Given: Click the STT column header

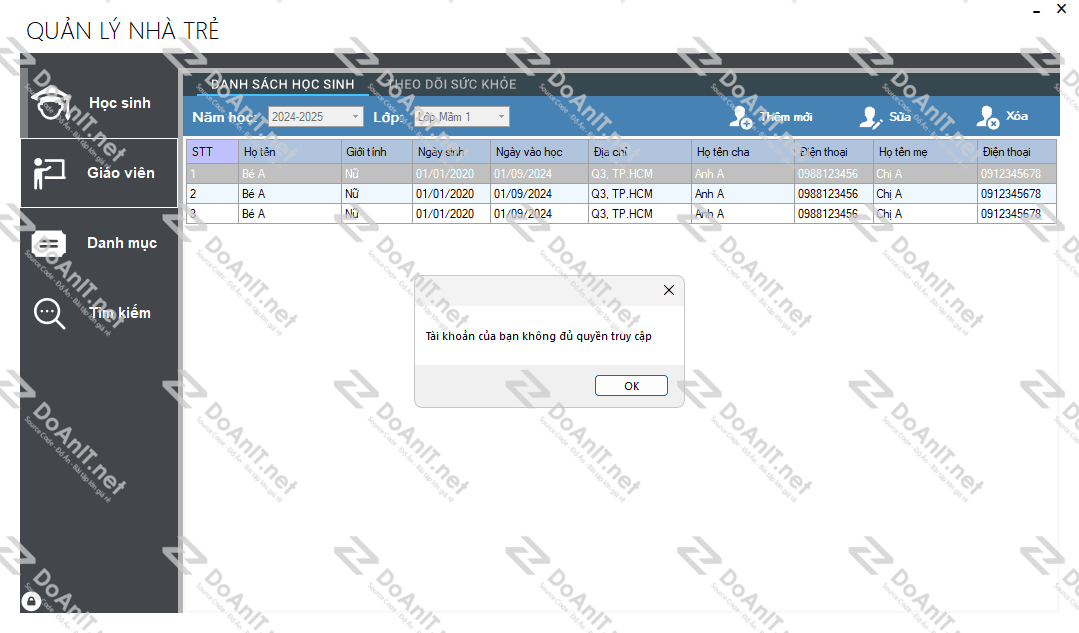Looking at the screenshot, I should pyautogui.click(x=212, y=151).
